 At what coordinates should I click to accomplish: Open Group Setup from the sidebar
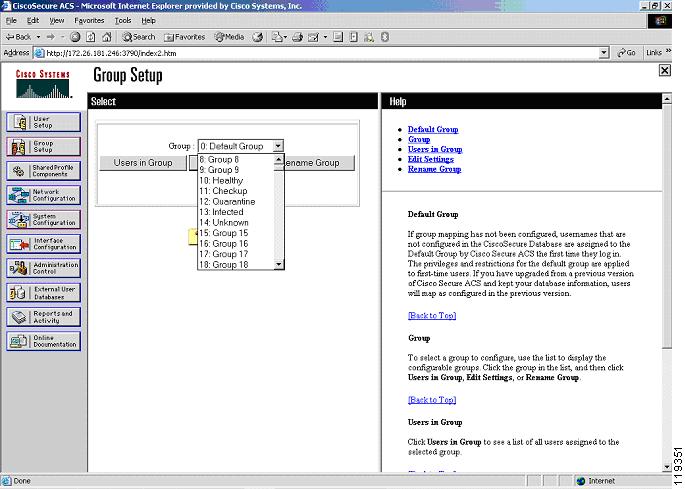[43, 146]
